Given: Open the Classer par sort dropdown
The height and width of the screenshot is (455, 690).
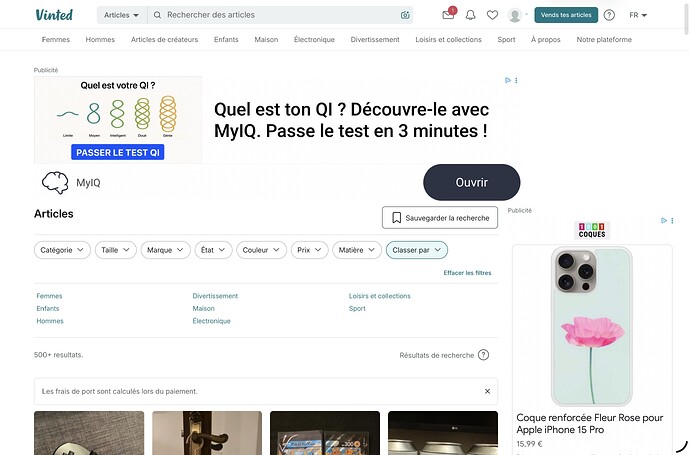Looking at the screenshot, I should (416, 250).
